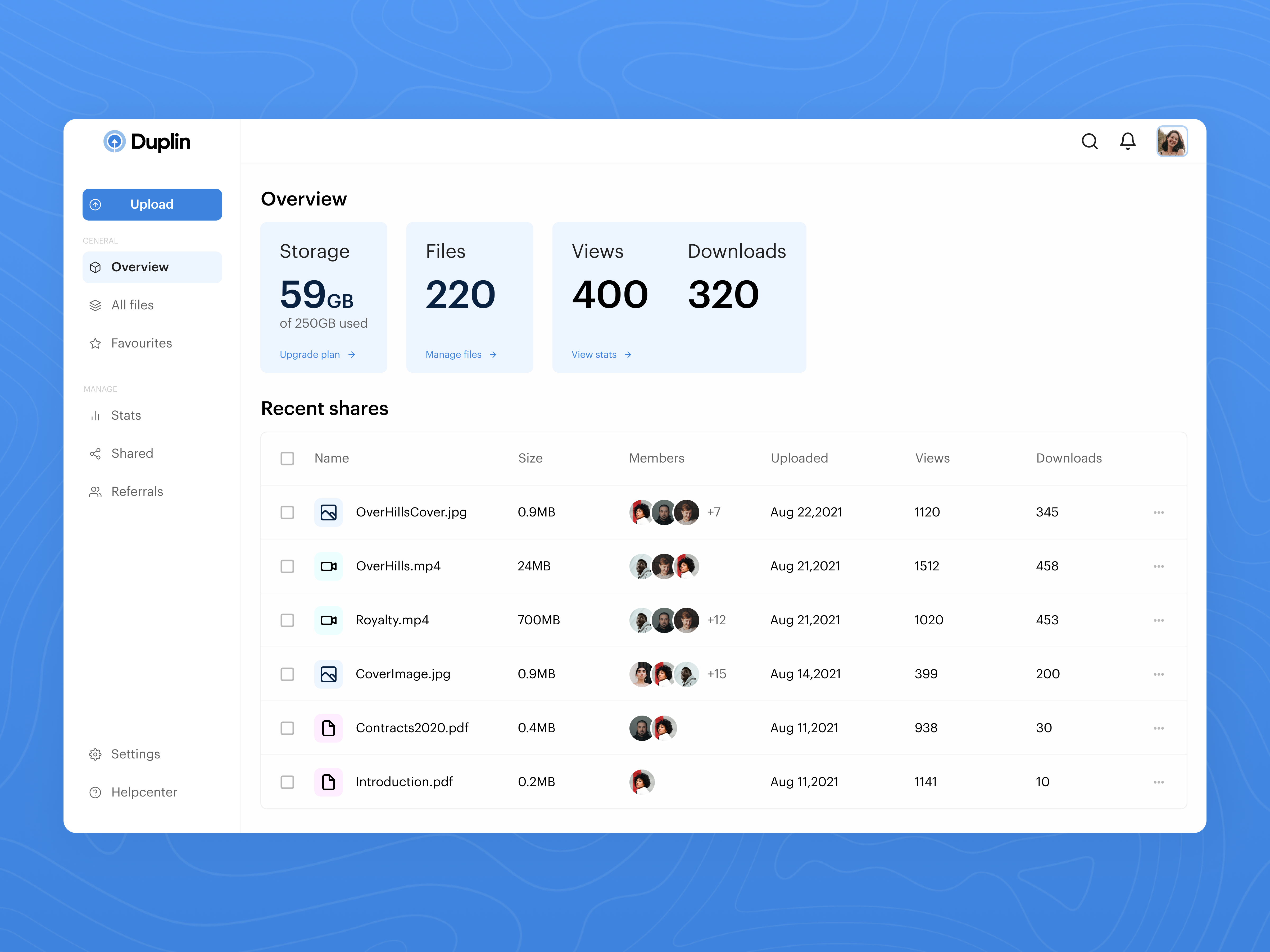Open the Shared section in sidebar
This screenshot has width=1270, height=952.
click(x=131, y=453)
